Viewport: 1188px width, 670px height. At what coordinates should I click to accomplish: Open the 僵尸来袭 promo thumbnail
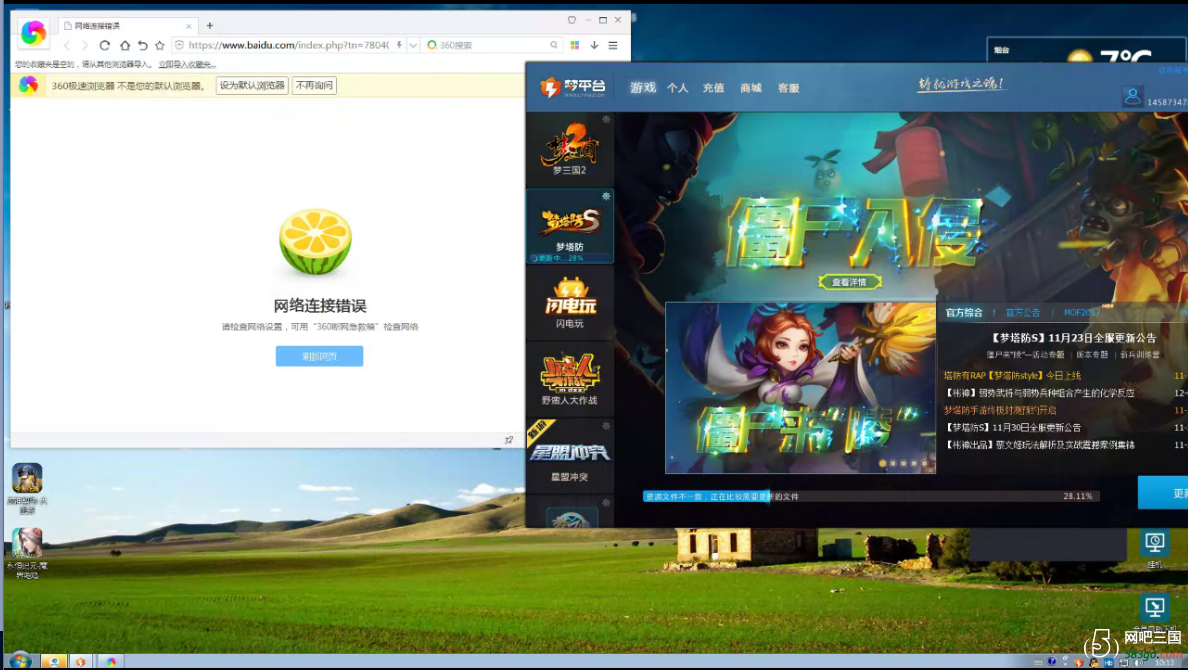(x=800, y=388)
